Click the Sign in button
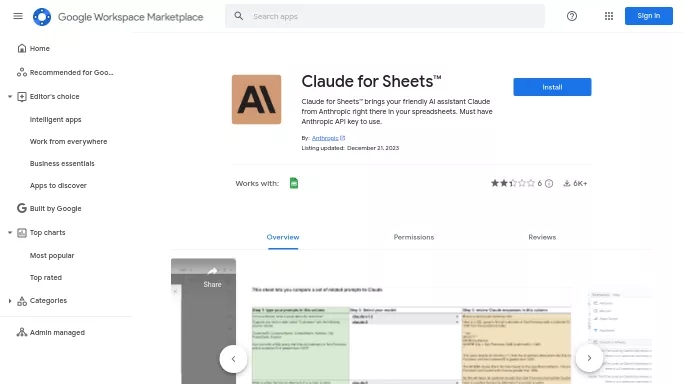Image resolution: width=683 pixels, height=384 pixels. pos(649,16)
